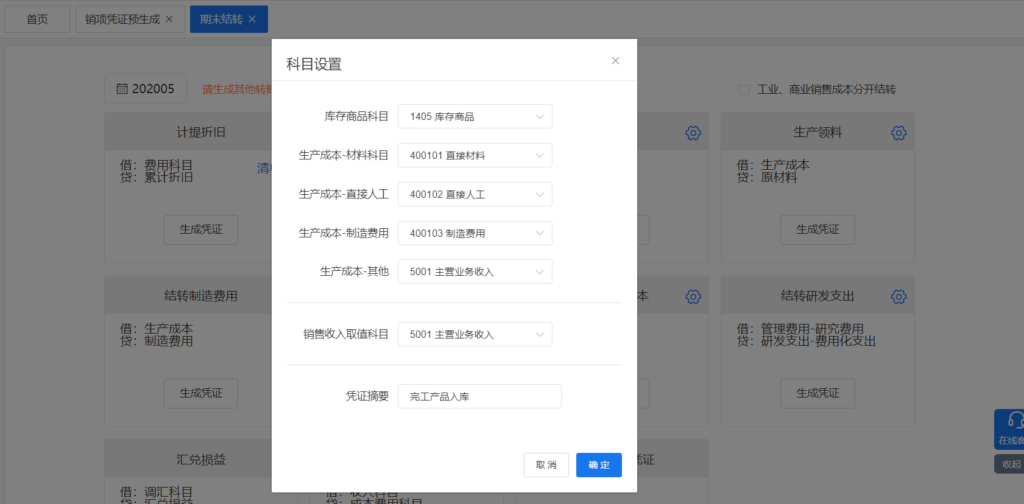
Task: Open gear icon left of 生产领料 card
Action: click(x=693, y=133)
